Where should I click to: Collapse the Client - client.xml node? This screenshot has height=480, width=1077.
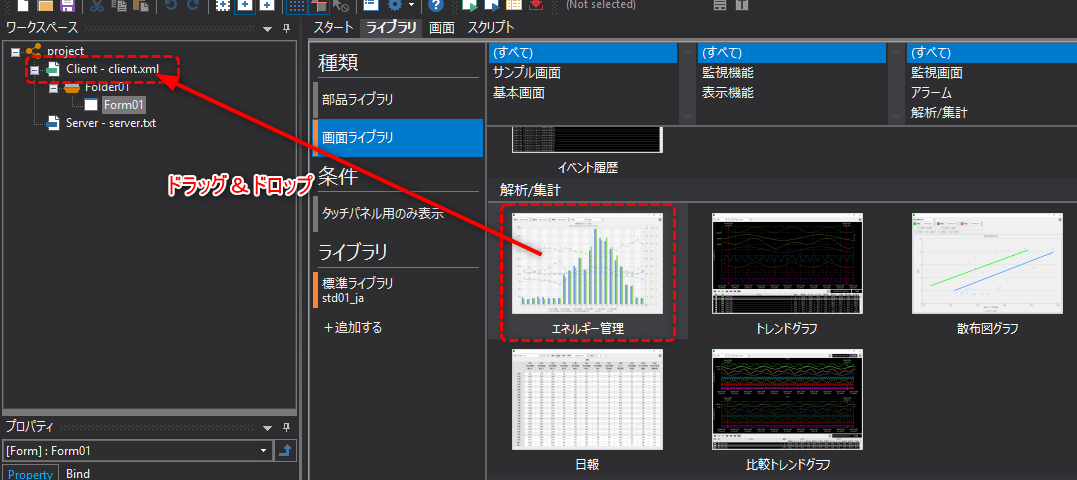point(35,70)
